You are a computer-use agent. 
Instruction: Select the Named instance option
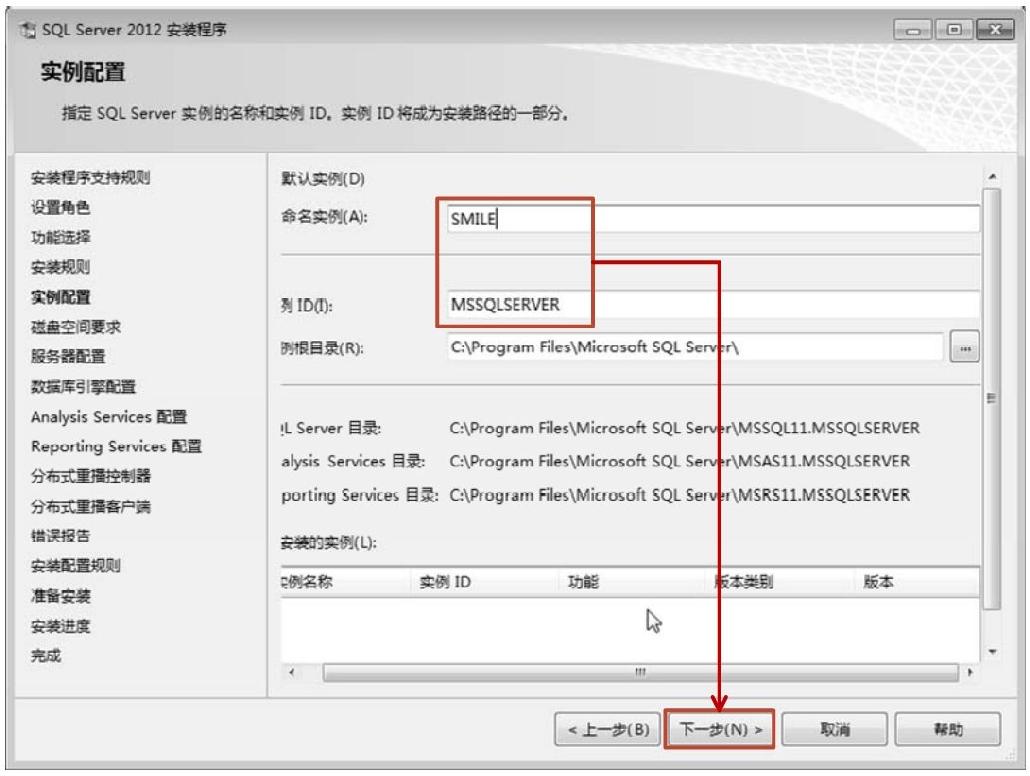324,217
